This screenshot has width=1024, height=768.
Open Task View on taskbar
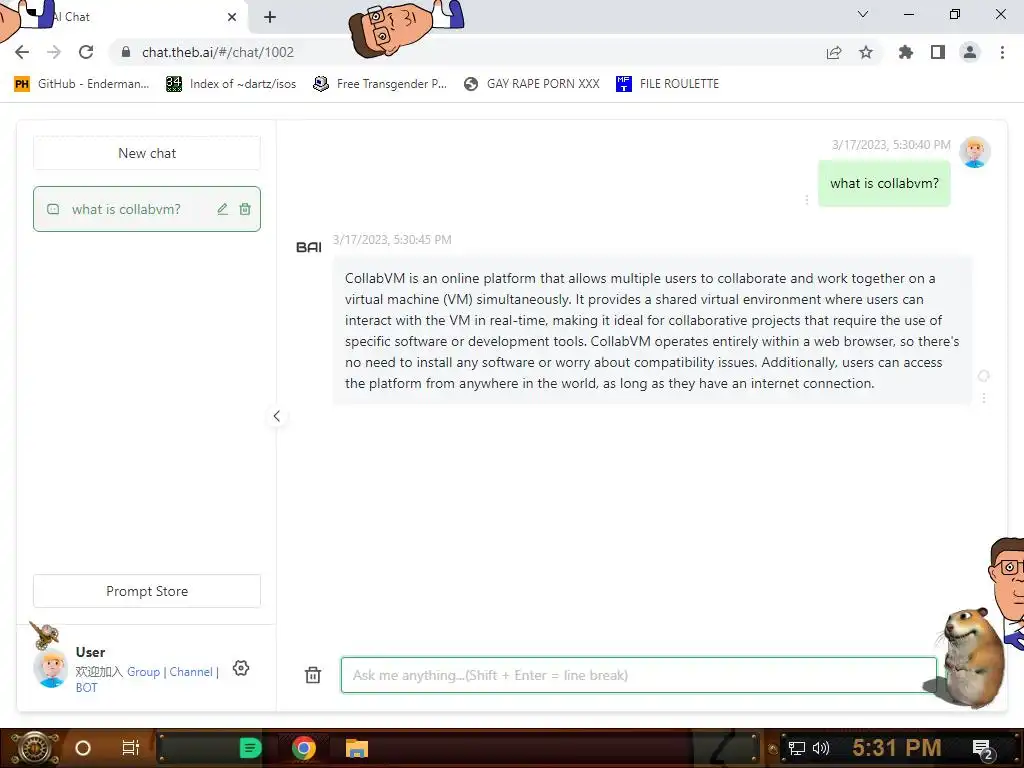click(131, 748)
